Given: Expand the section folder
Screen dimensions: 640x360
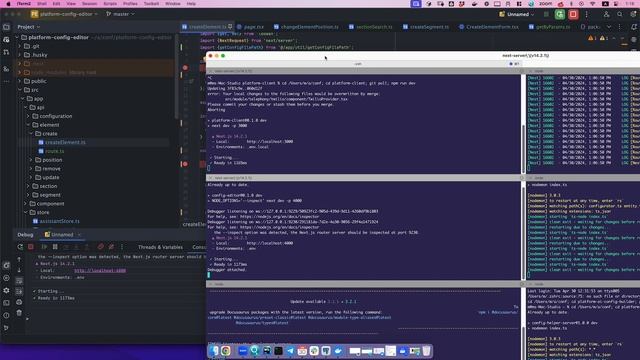Looking at the screenshot, I should pos(28,186).
